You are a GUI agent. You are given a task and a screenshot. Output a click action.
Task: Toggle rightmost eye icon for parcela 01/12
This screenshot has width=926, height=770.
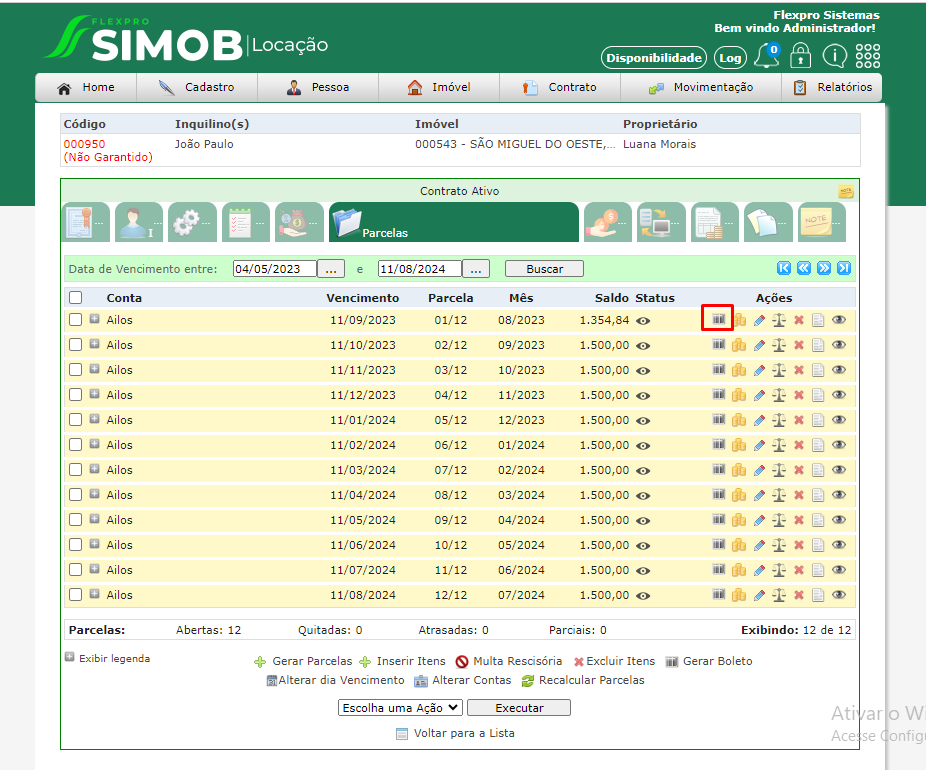click(x=839, y=319)
